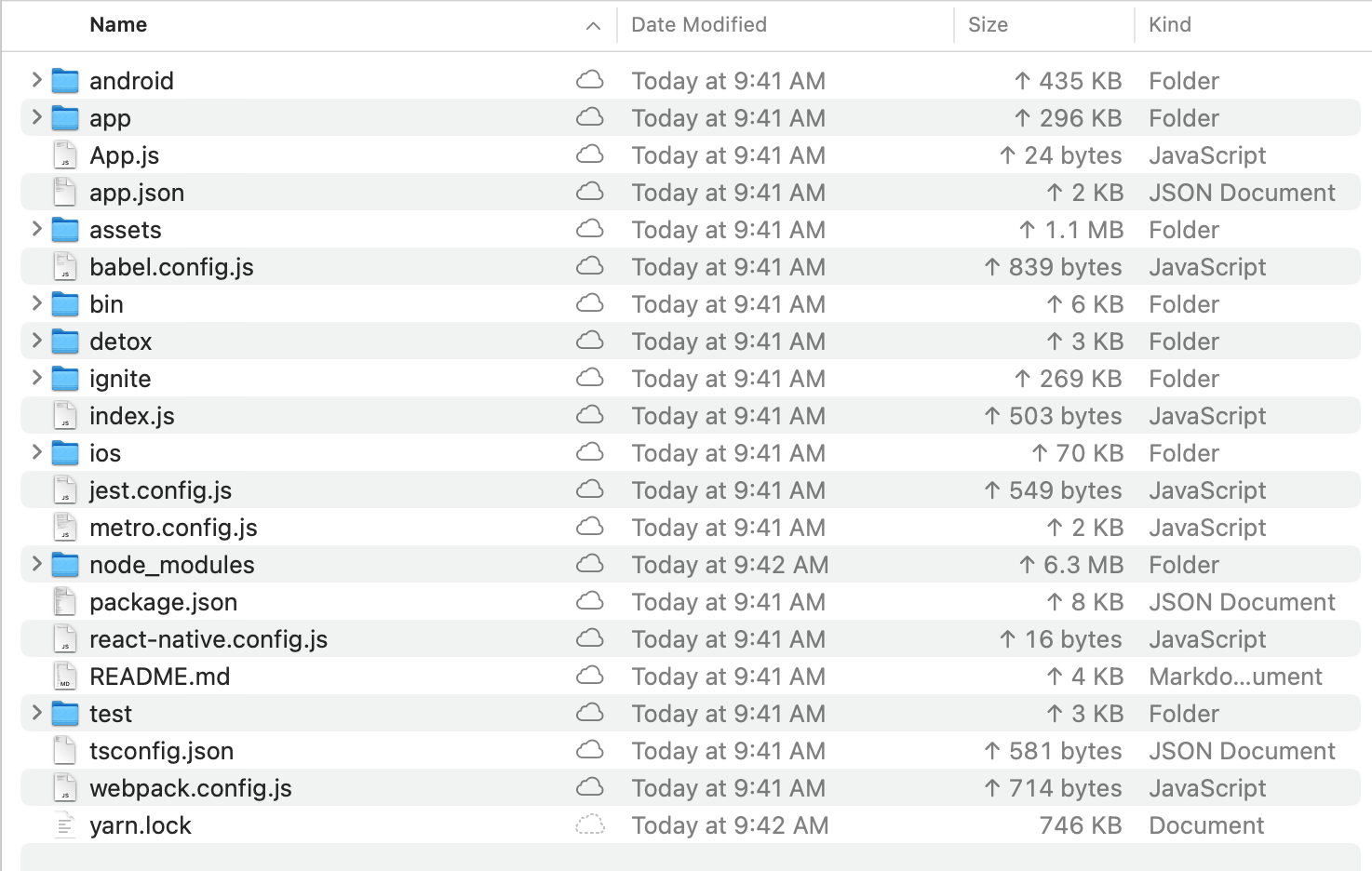The height and width of the screenshot is (871, 1372).
Task: Expand the node_modules folder chevron
Action: tap(36, 564)
